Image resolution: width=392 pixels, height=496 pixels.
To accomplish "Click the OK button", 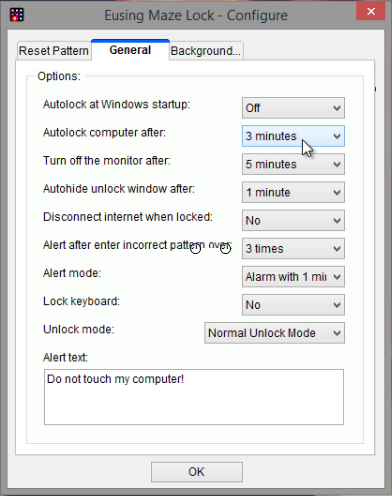I will (197, 472).
